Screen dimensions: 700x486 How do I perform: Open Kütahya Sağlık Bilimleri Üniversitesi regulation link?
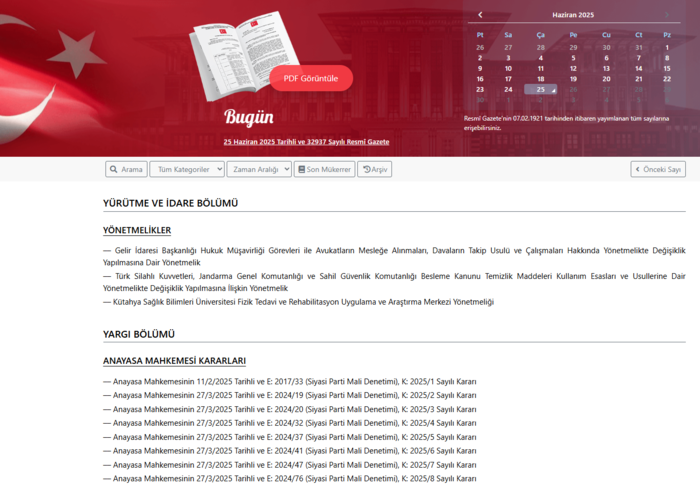click(x=298, y=302)
